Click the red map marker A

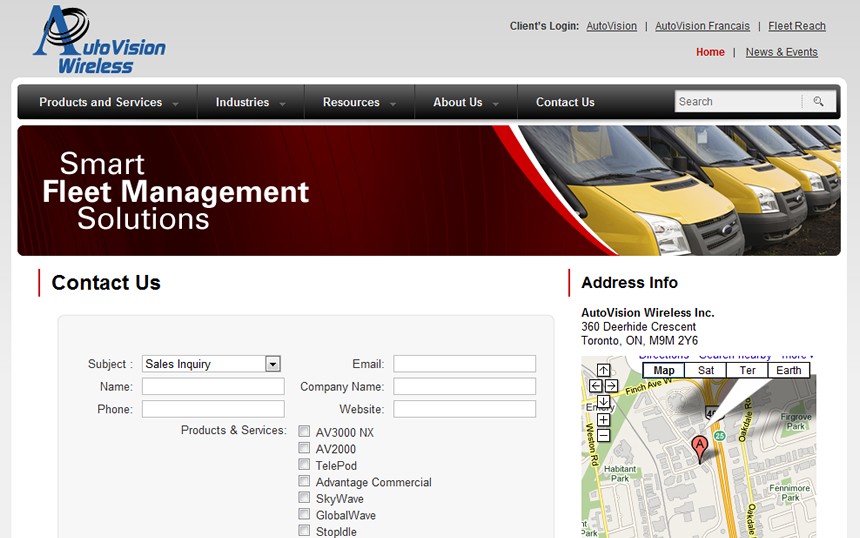[699, 449]
